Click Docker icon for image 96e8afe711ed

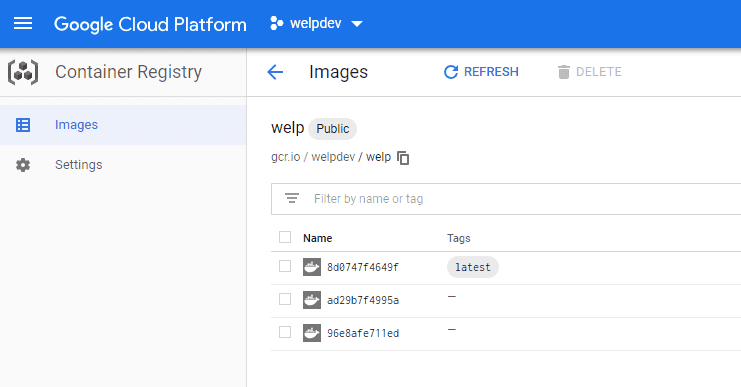point(312,333)
